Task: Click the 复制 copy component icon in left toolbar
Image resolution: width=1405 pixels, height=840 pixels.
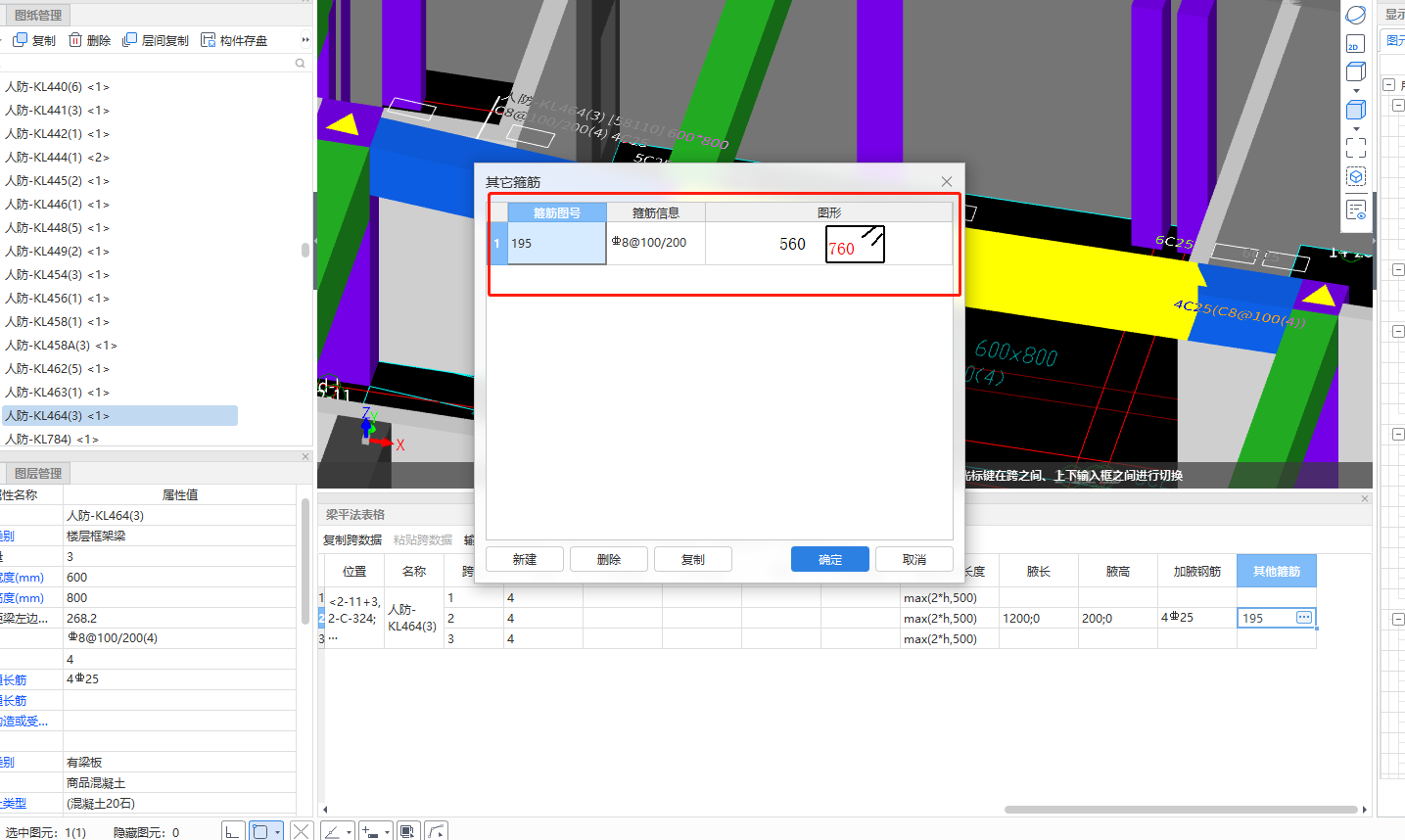Action: click(20, 40)
